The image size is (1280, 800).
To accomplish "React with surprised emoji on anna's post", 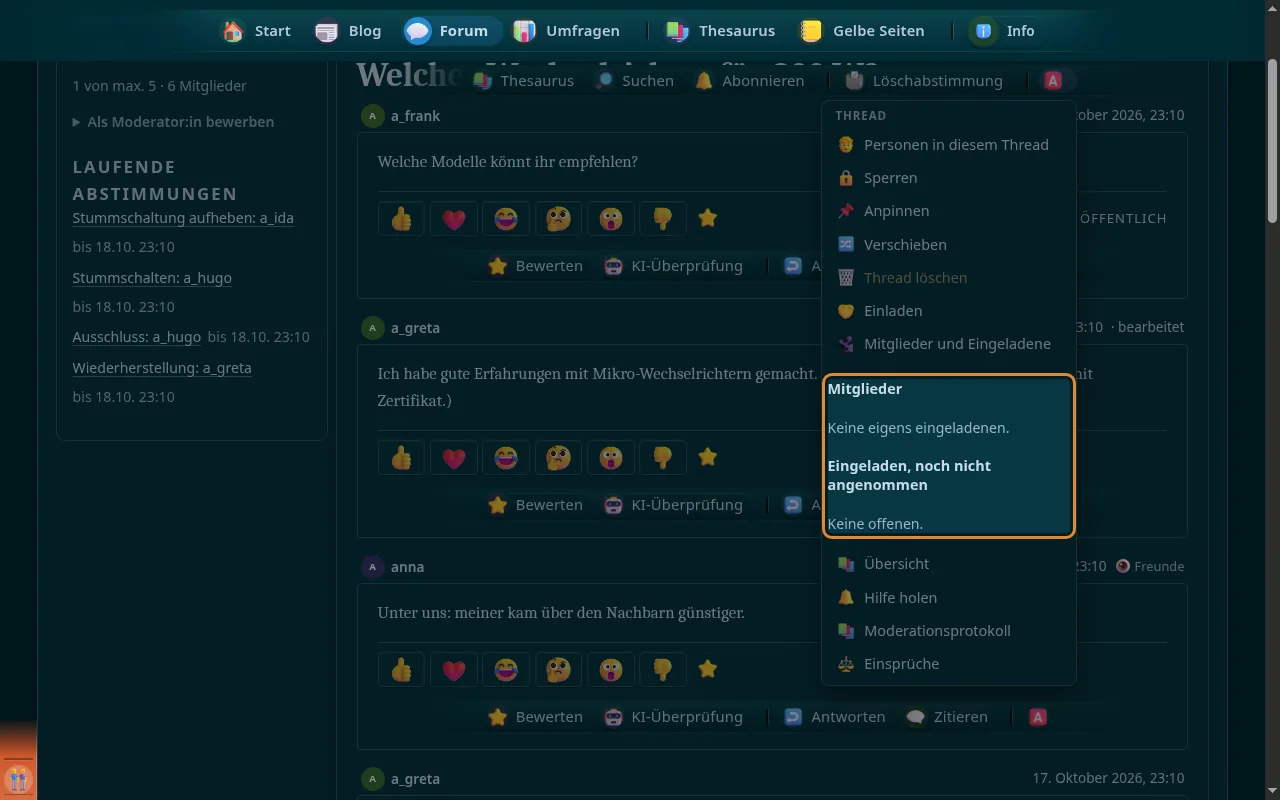I will (x=610, y=669).
